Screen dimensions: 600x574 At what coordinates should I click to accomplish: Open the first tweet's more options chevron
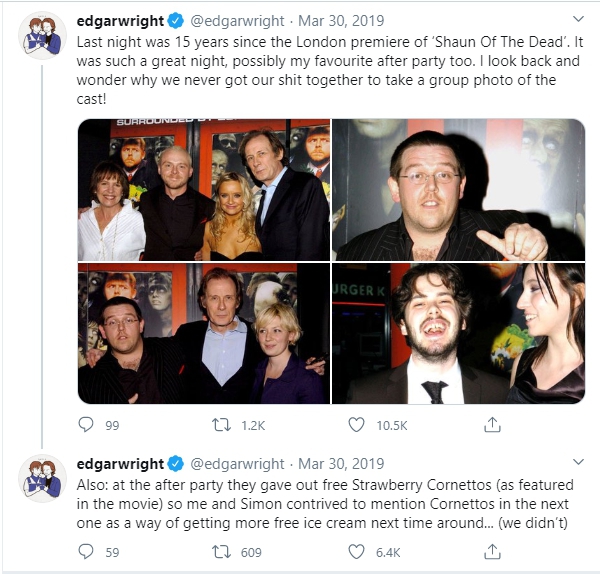pos(578,19)
